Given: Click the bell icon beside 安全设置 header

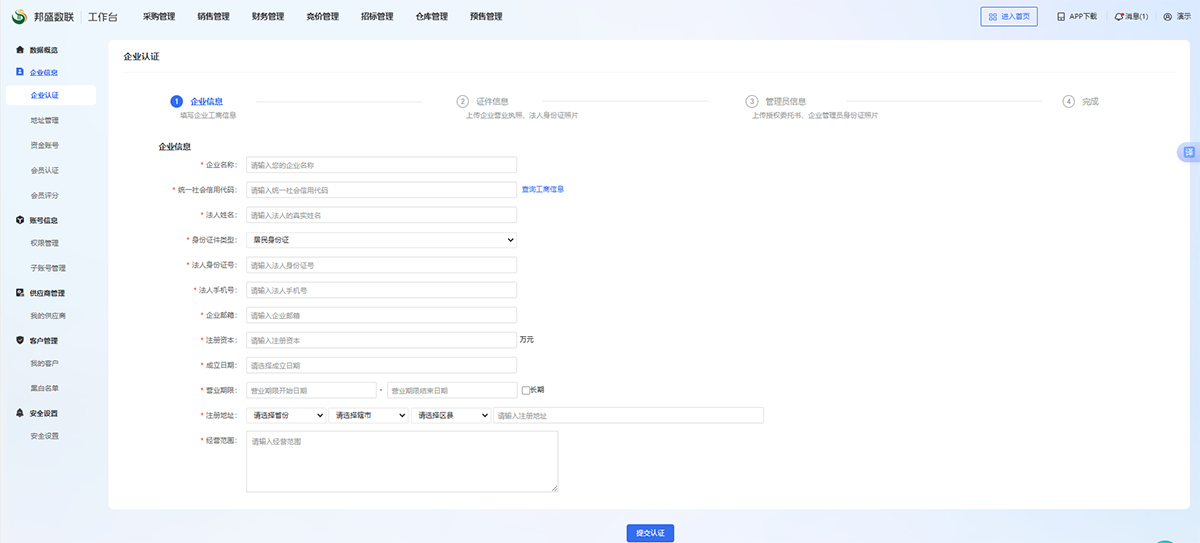Looking at the screenshot, I should 20,412.
